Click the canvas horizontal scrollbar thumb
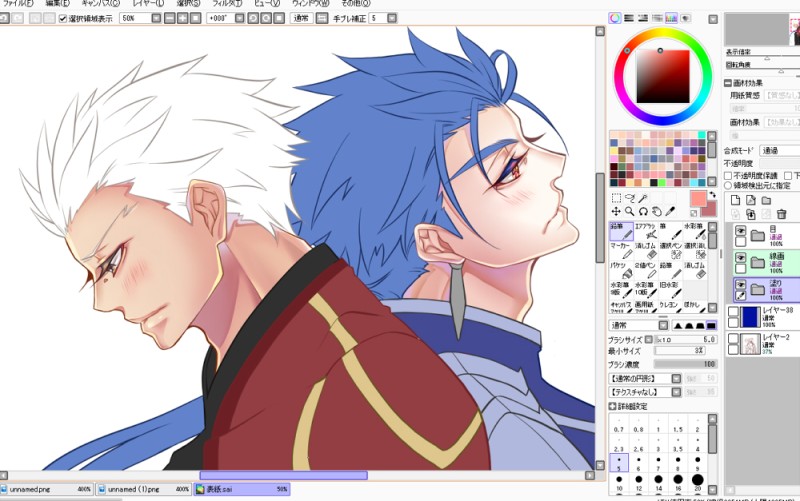Screen dimensions: 800x501 point(283,475)
